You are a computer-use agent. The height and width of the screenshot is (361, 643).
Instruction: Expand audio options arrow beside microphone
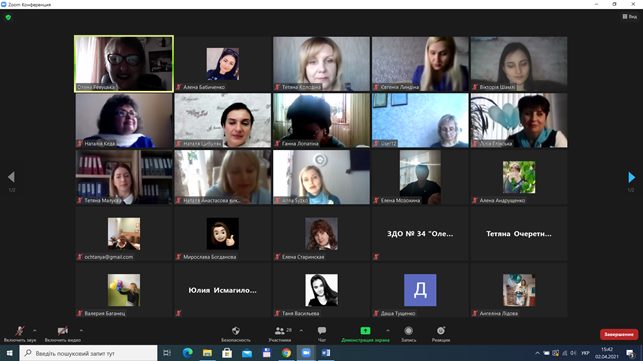[34, 330]
